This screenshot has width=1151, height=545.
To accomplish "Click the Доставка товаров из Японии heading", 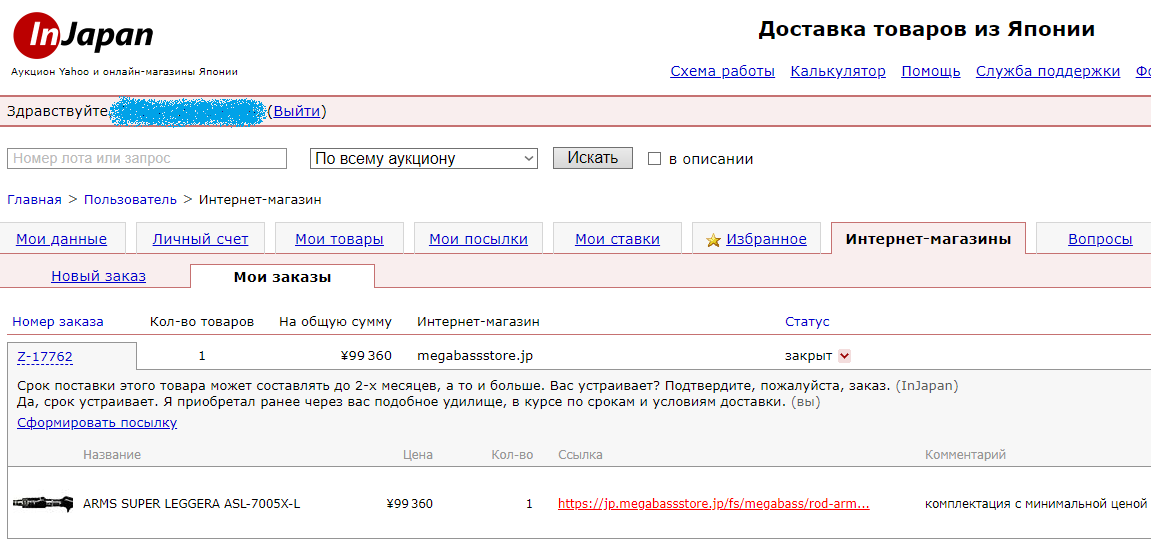I will coord(926,29).
